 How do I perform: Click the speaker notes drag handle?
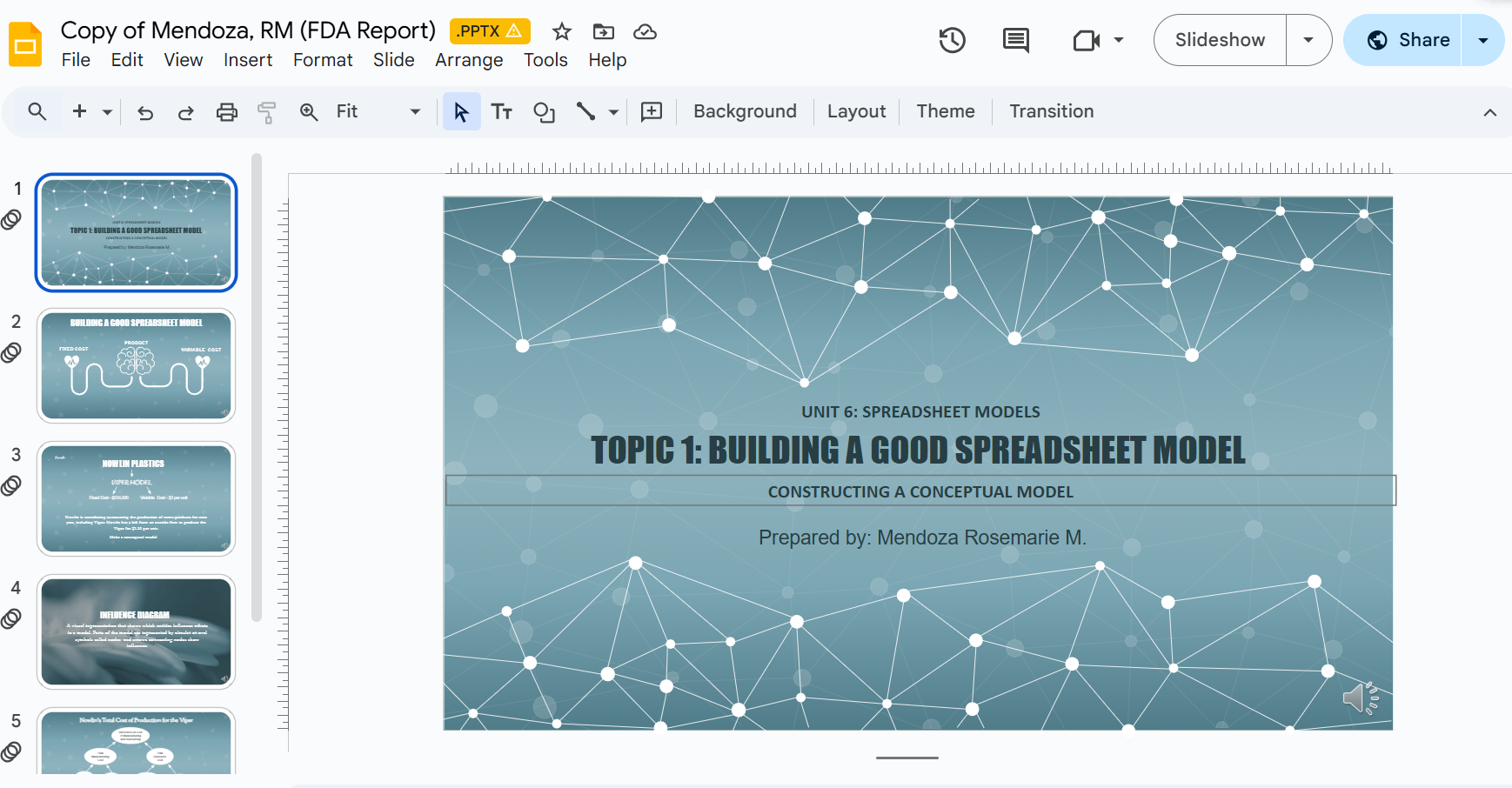(907, 758)
